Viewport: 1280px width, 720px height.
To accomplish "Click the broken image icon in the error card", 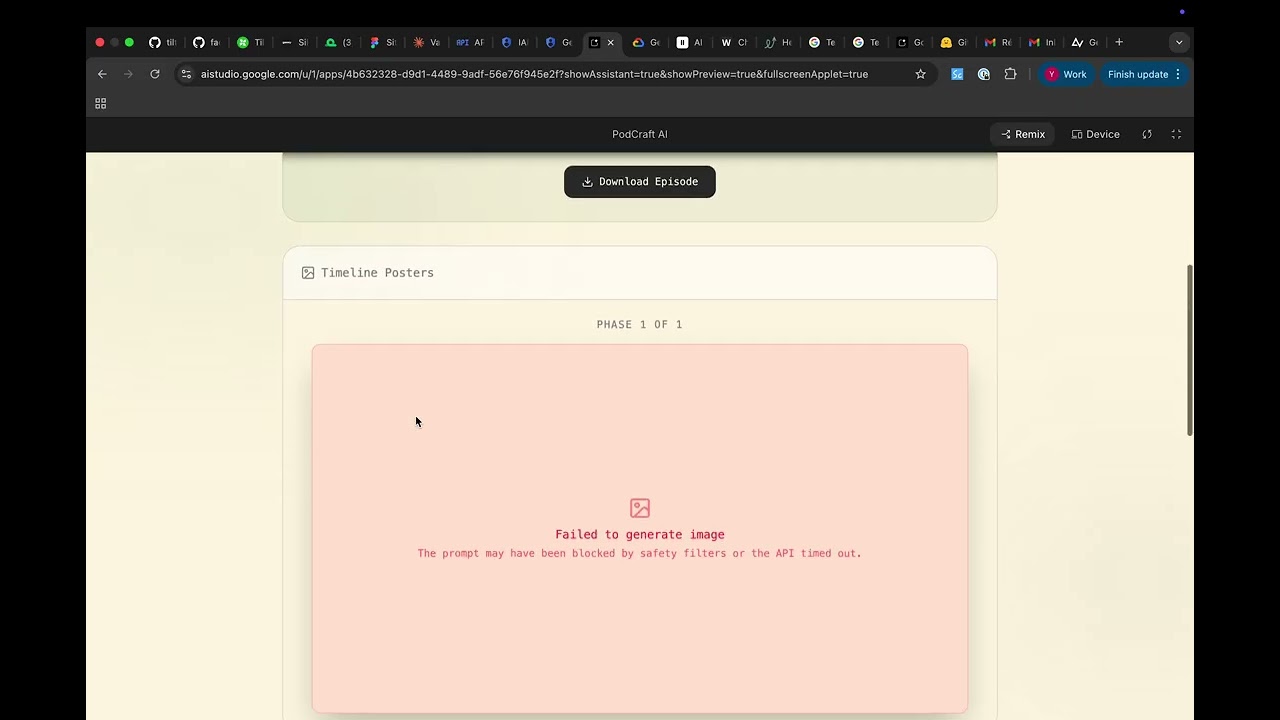I will [640, 508].
